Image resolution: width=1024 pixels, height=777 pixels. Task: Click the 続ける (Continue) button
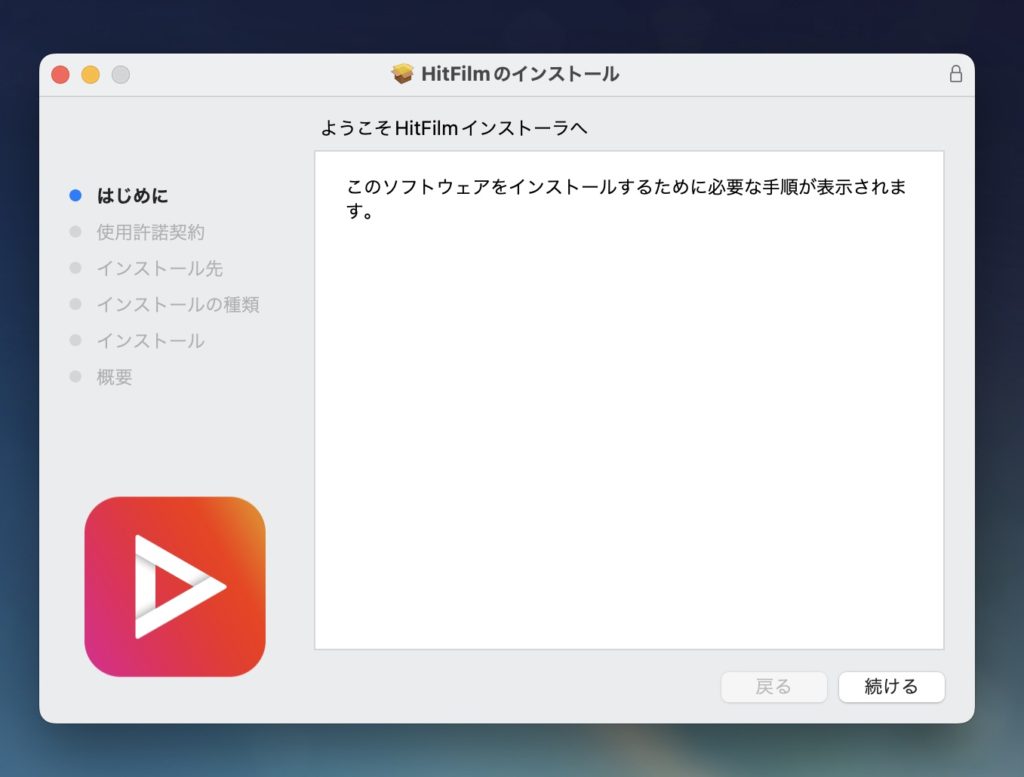891,687
